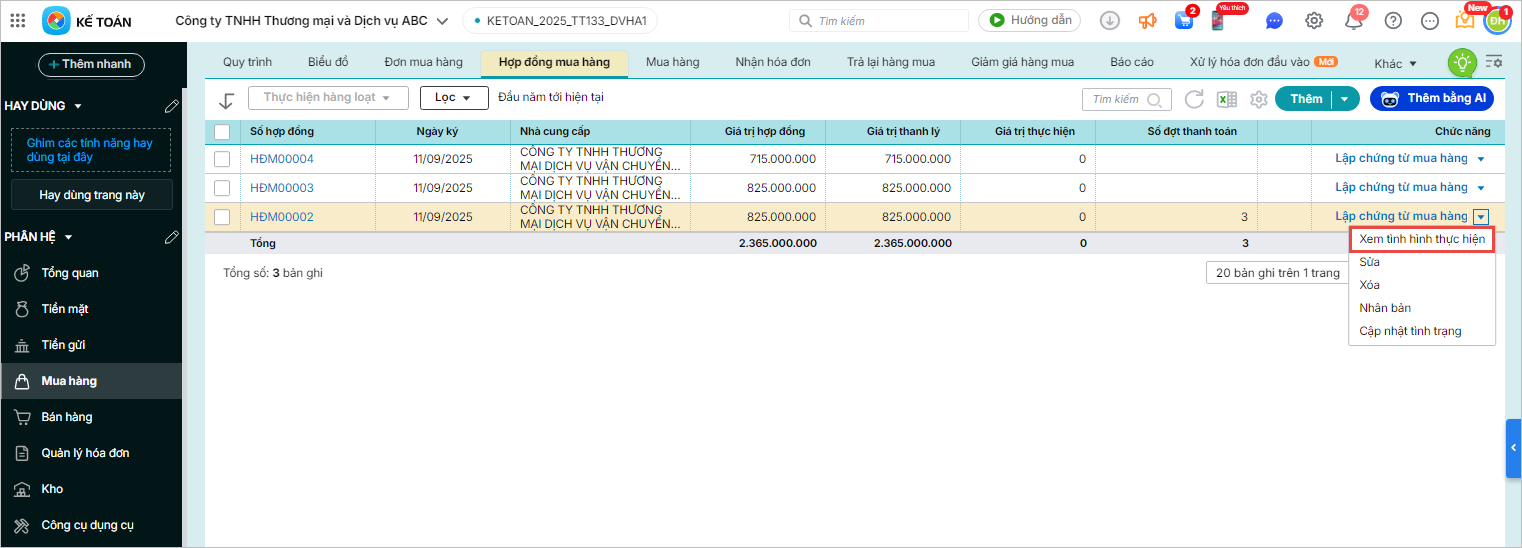Click the Excel export icon
The height and width of the screenshot is (548, 1522).
(1226, 99)
